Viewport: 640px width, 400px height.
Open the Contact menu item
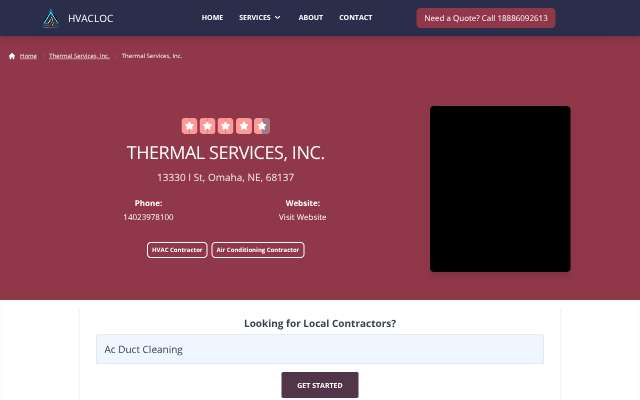click(x=356, y=18)
